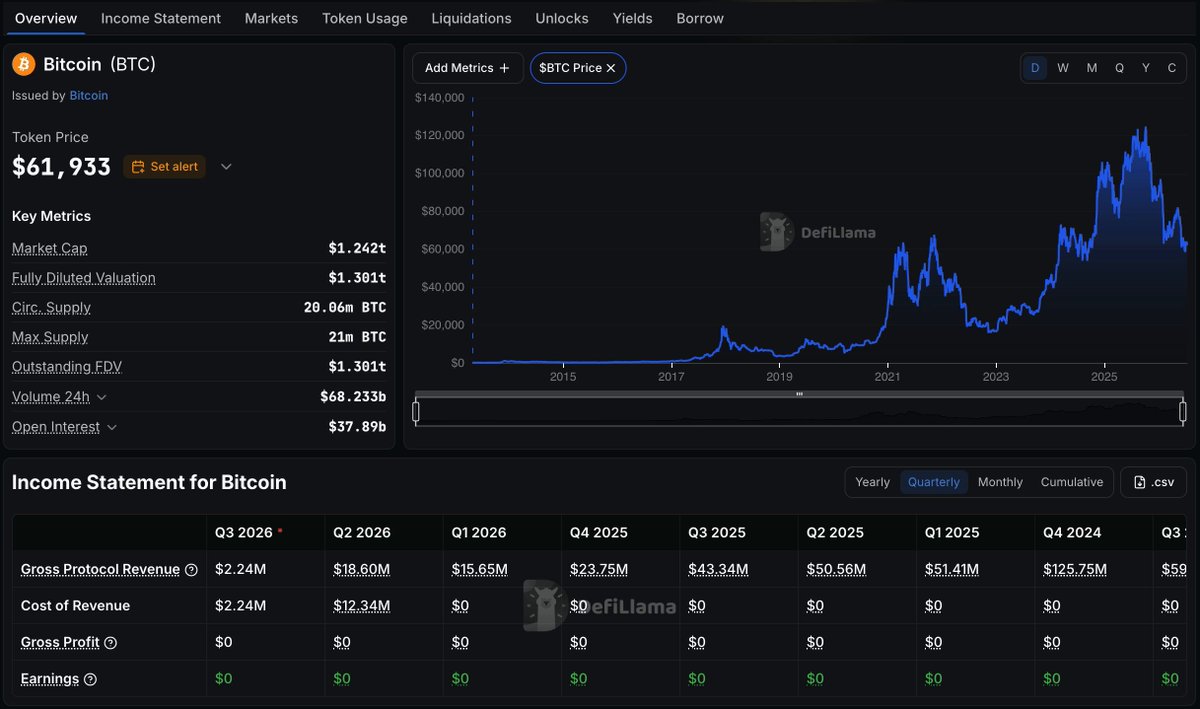Go to the Markets tab
This screenshot has width=1200, height=709.
click(x=271, y=18)
